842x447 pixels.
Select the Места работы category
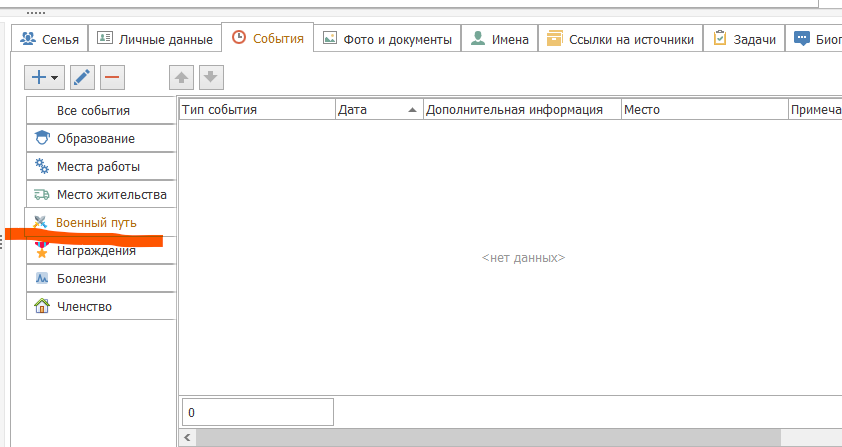coord(98,167)
